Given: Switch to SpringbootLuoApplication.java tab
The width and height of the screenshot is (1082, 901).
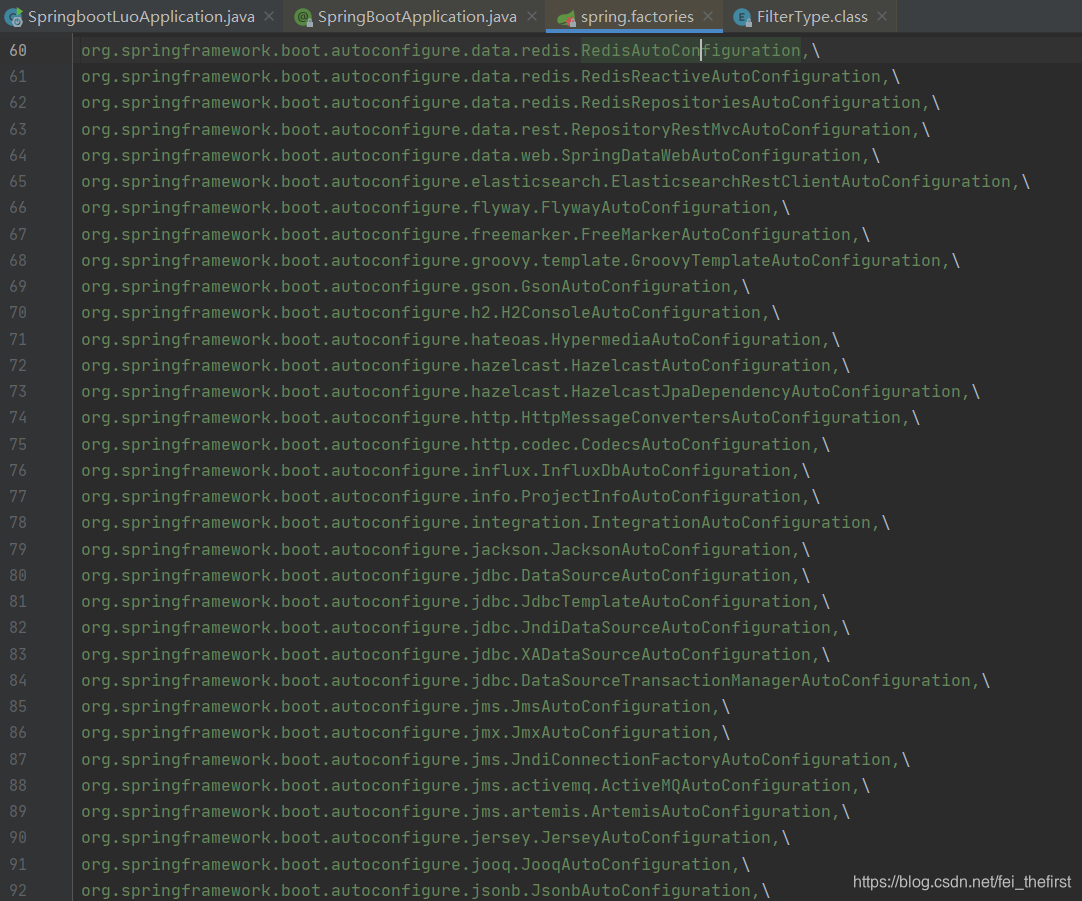Looking at the screenshot, I should tap(141, 17).
